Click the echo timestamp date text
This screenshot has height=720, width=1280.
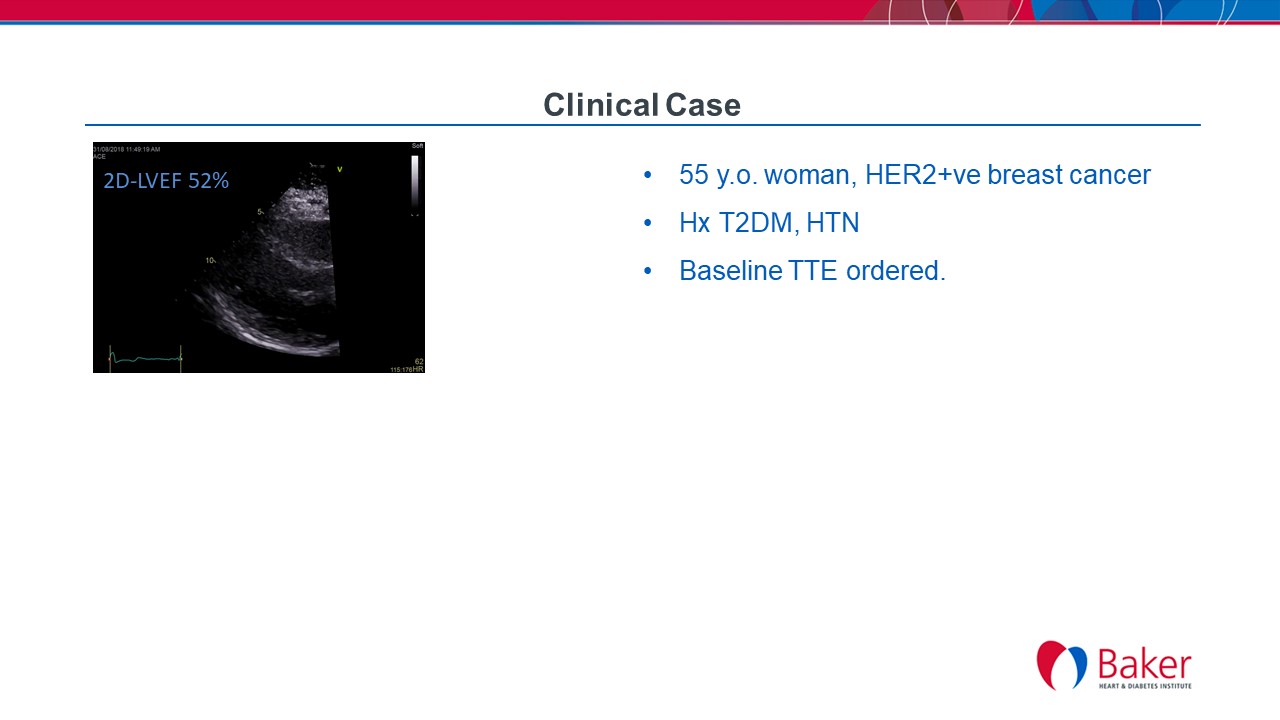coord(127,148)
